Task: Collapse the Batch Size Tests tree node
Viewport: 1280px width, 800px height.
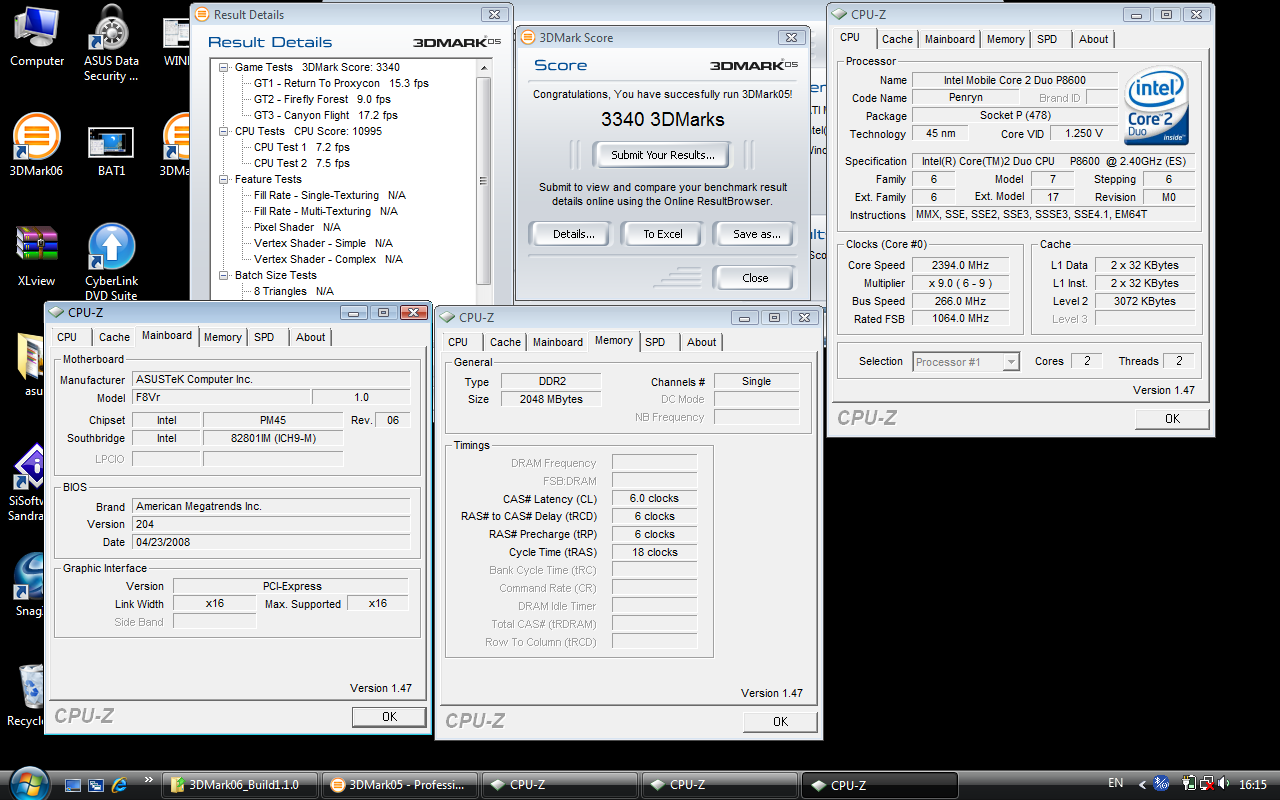Action: coord(224,275)
